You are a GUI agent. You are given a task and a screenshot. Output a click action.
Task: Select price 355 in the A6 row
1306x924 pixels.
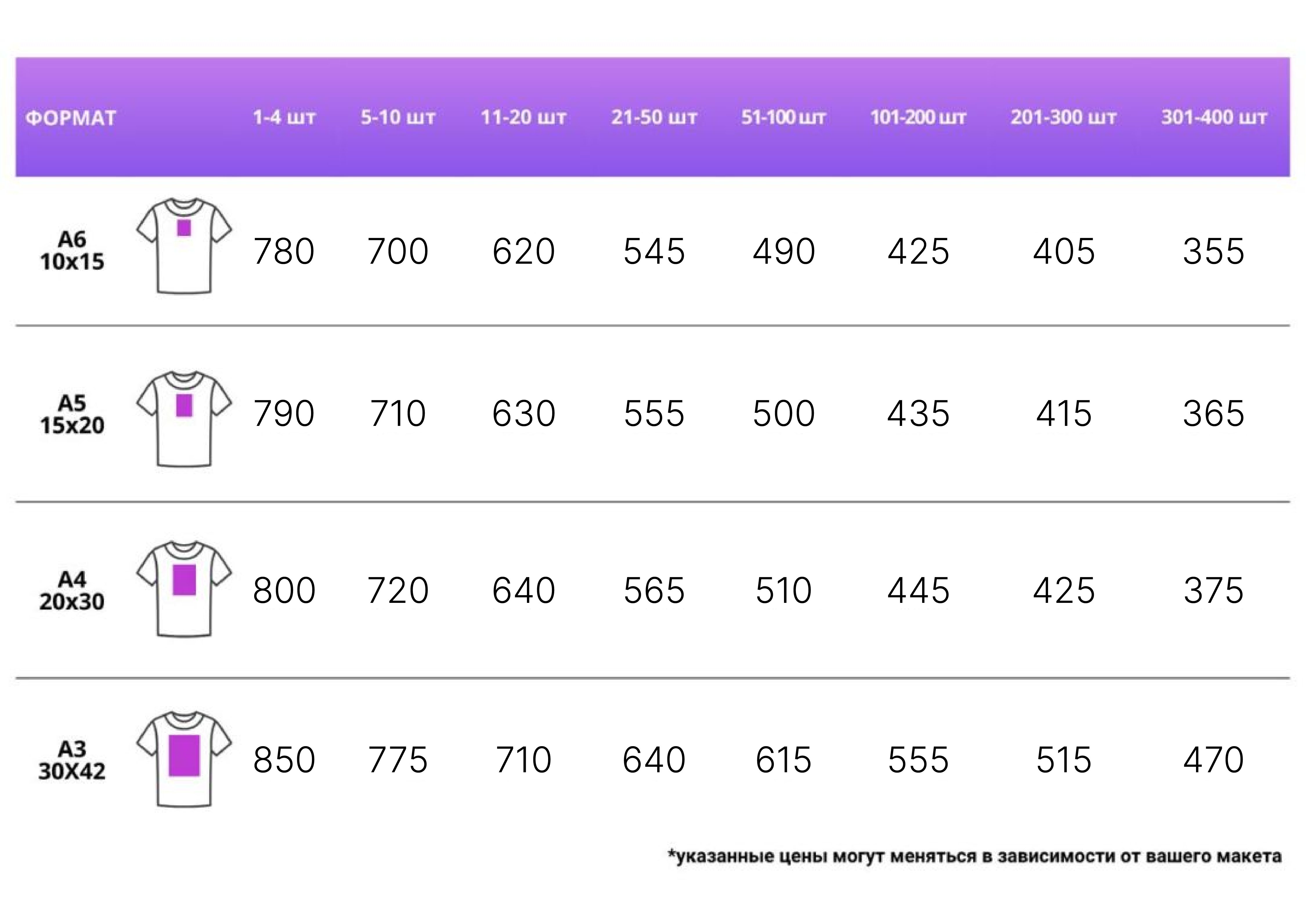[x=1214, y=252]
